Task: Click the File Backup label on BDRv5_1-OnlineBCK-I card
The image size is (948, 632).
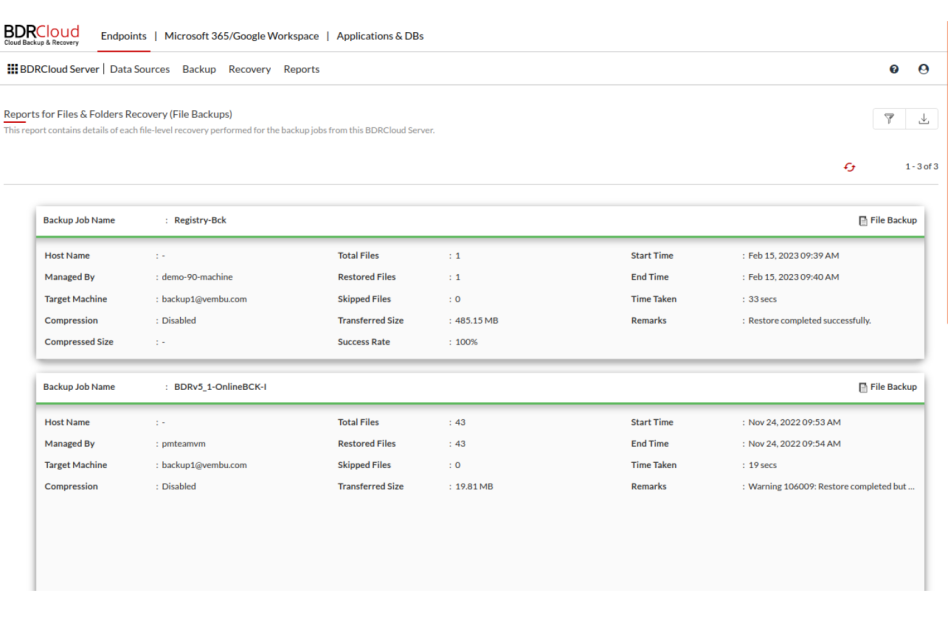Action: pos(894,386)
